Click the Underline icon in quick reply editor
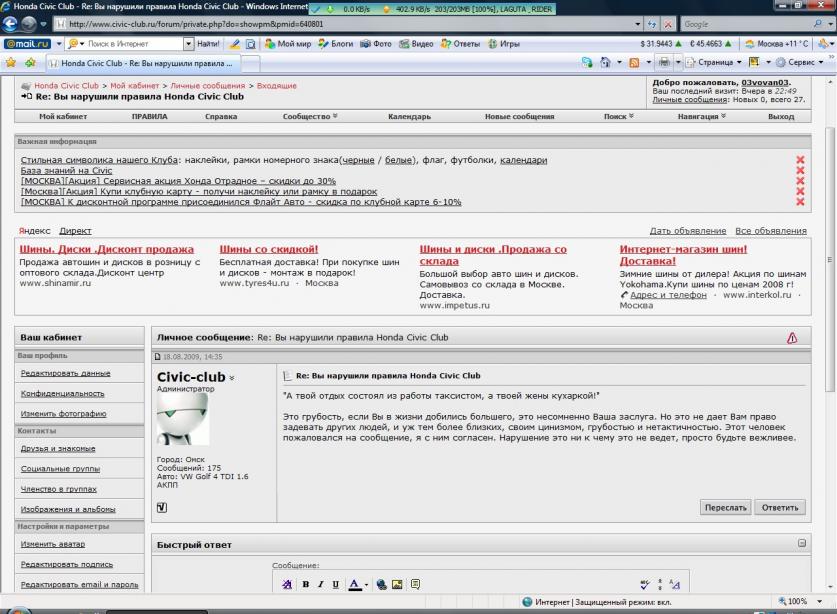Viewport: 837px width, 614px height. coord(335,584)
